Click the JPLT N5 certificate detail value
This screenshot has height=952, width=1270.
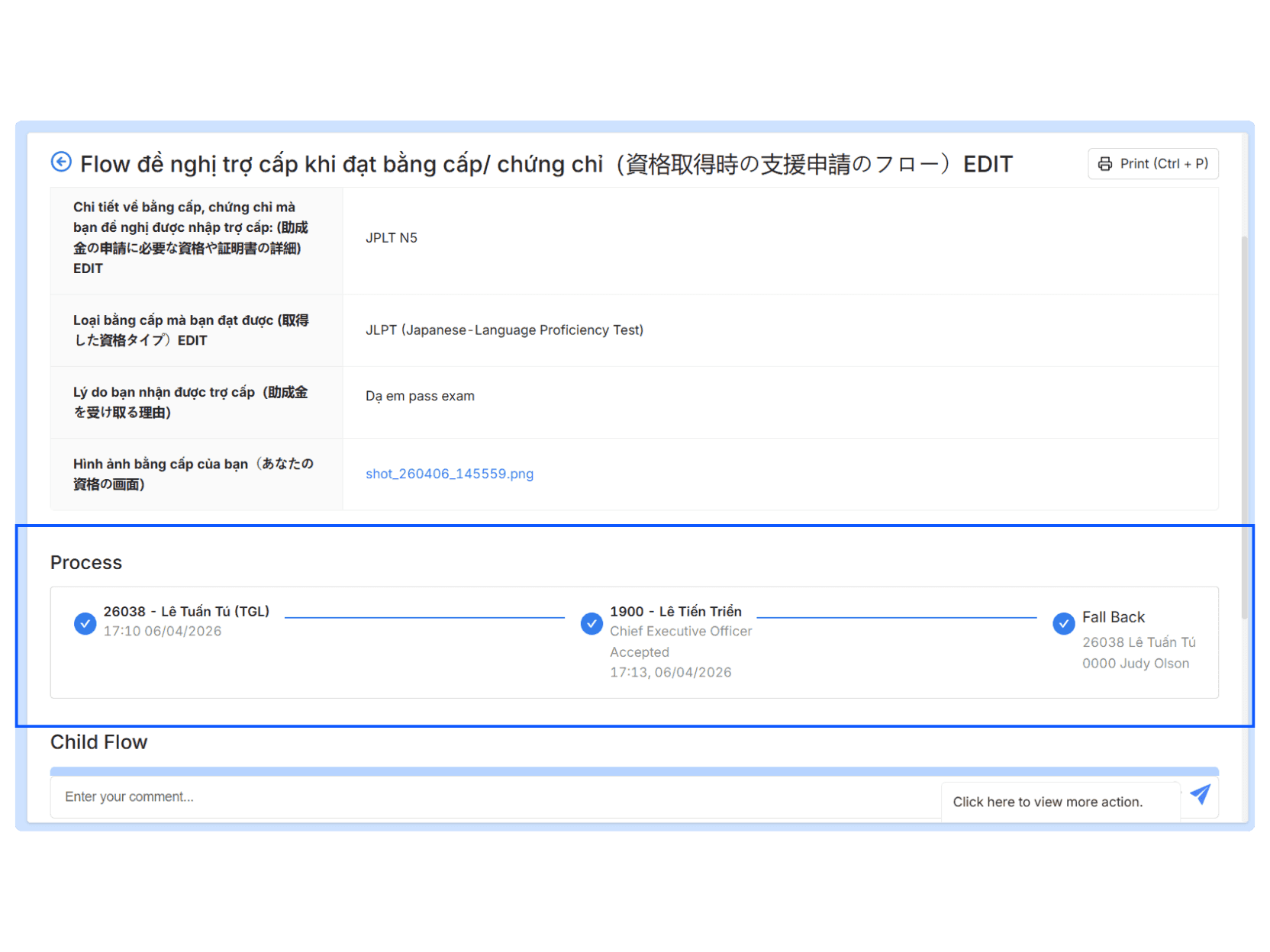click(391, 238)
